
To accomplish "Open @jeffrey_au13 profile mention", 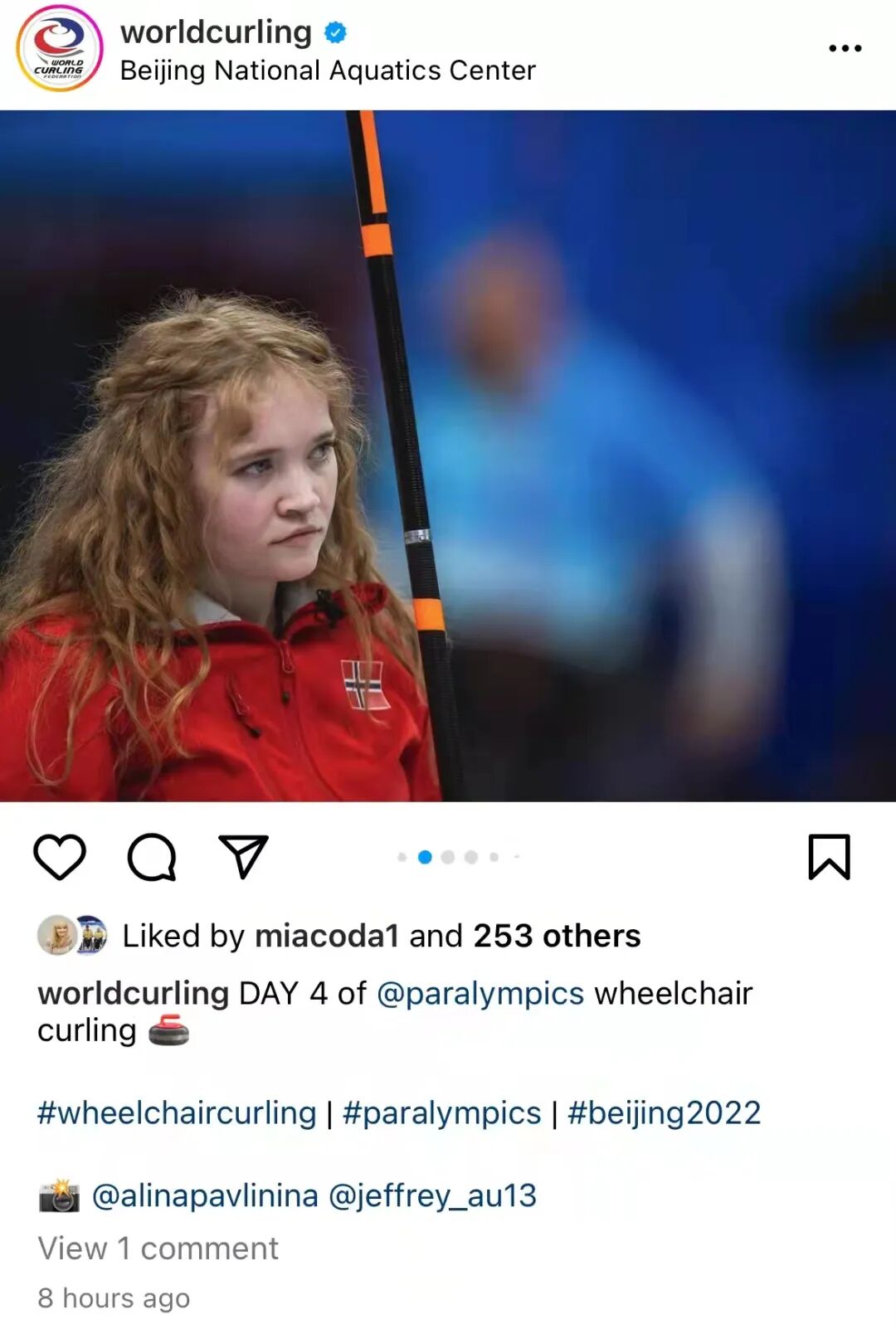I will pos(432,1195).
